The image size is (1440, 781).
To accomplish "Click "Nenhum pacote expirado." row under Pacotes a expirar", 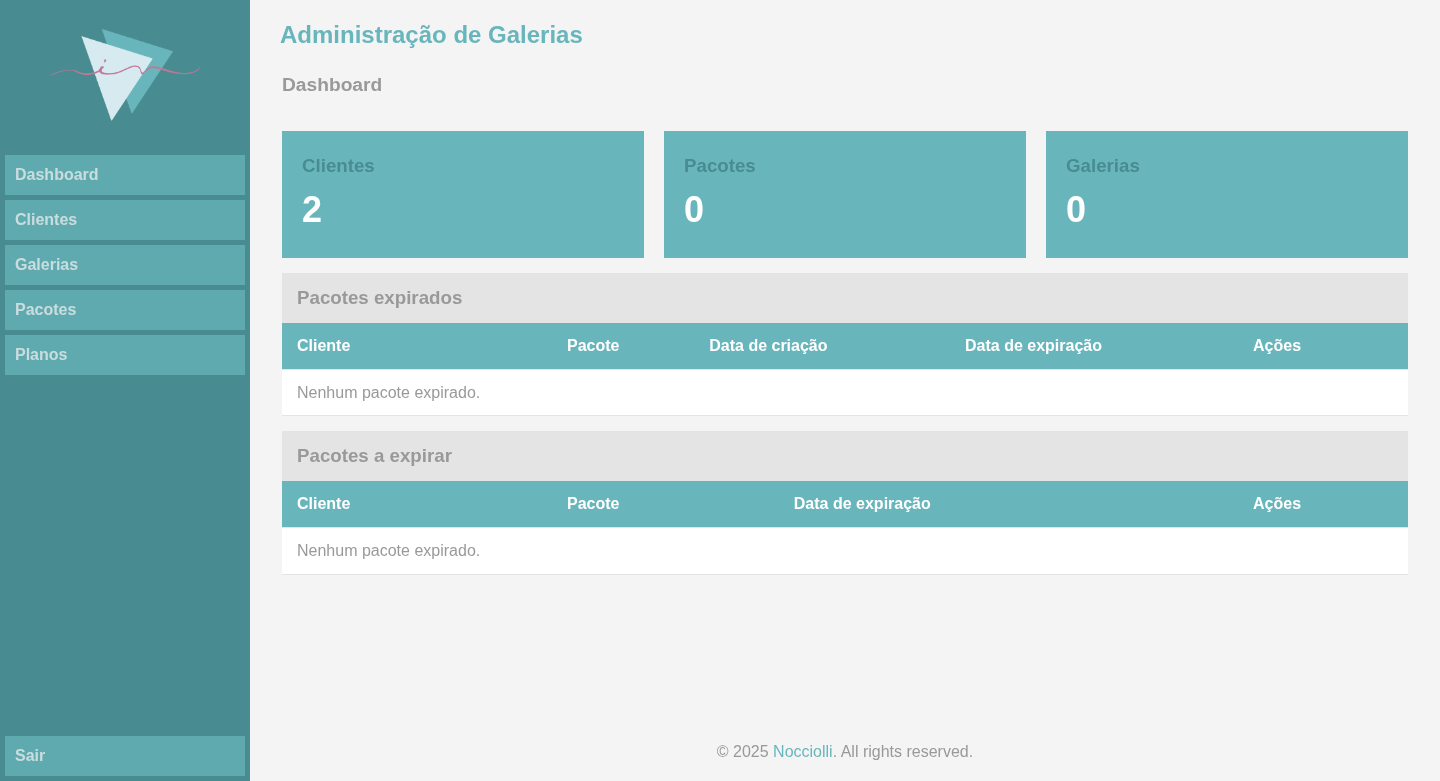I will 845,551.
